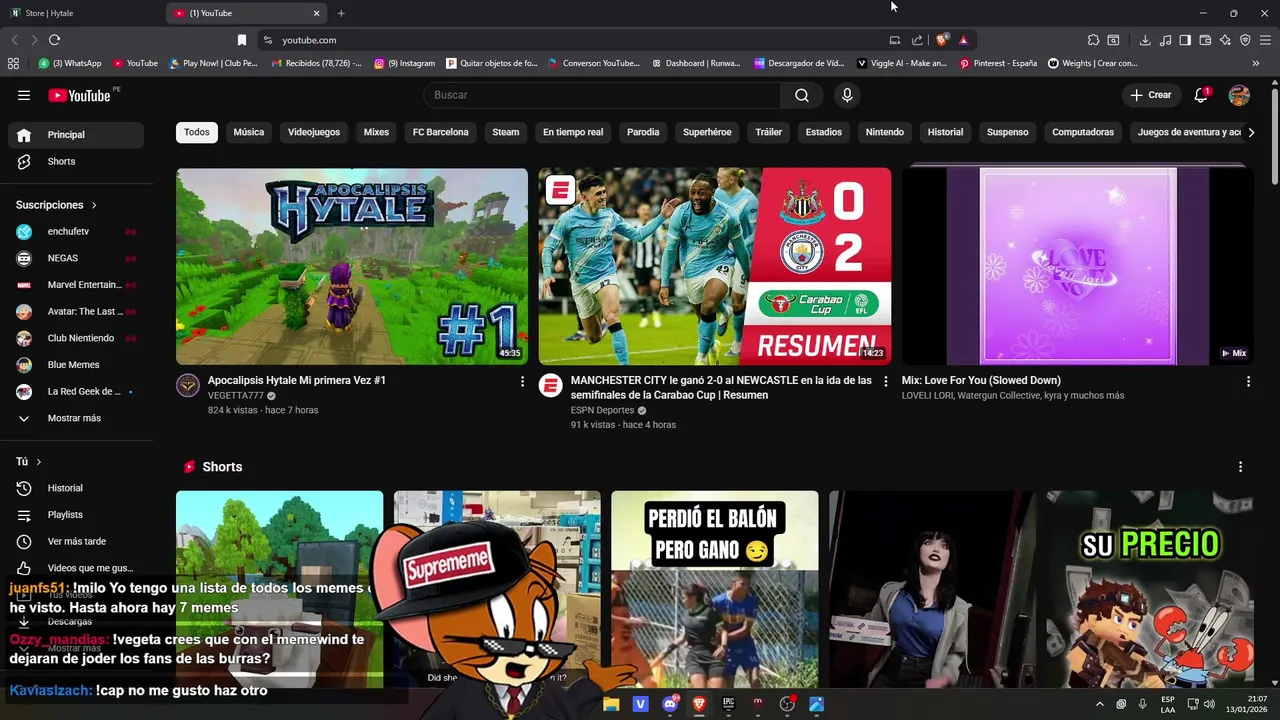Open the browser extensions puzzle icon
Viewport: 1280px width, 720px height.
pos(1093,40)
